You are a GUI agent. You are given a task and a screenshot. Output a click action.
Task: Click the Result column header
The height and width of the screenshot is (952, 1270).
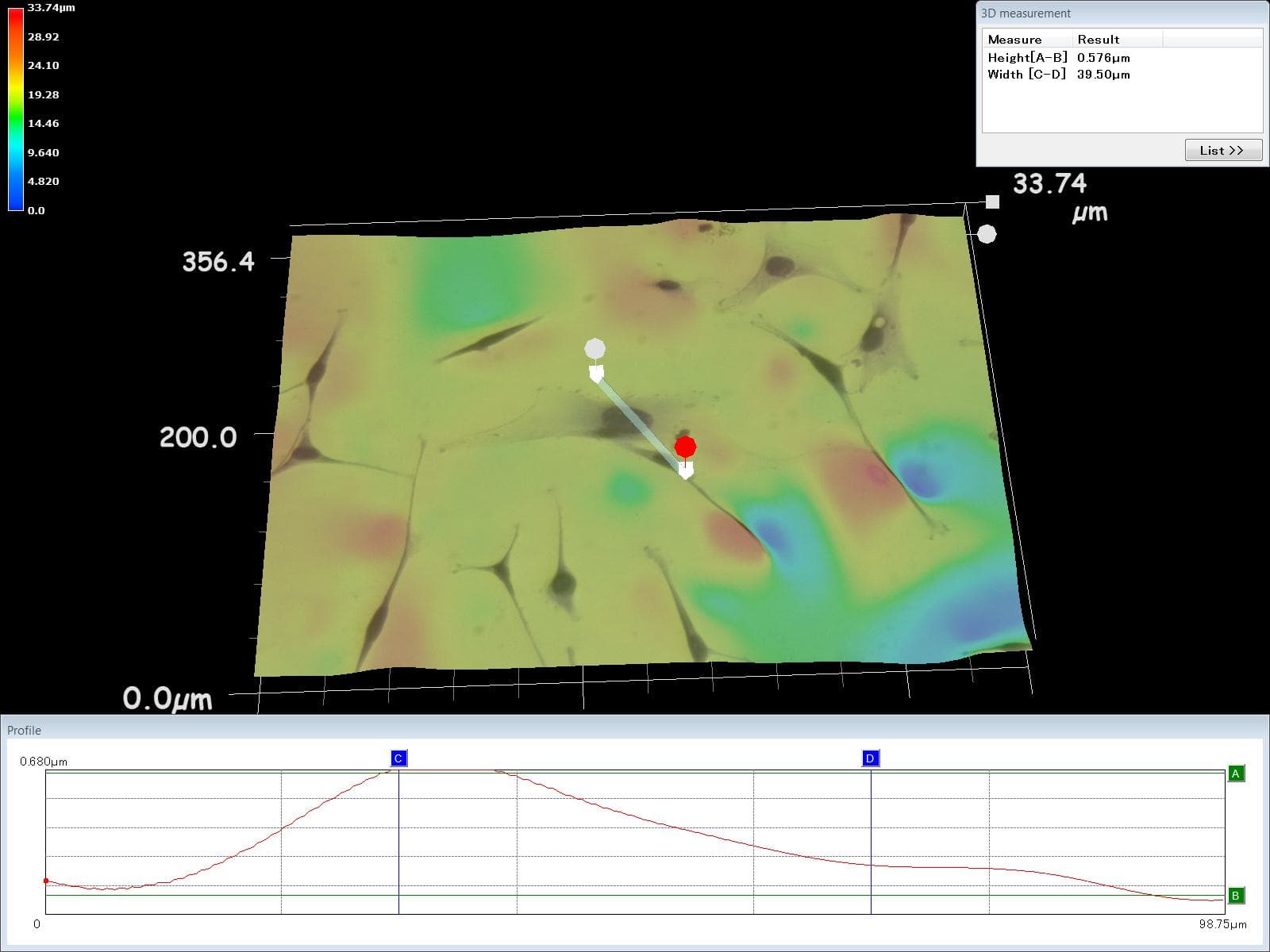(1099, 40)
